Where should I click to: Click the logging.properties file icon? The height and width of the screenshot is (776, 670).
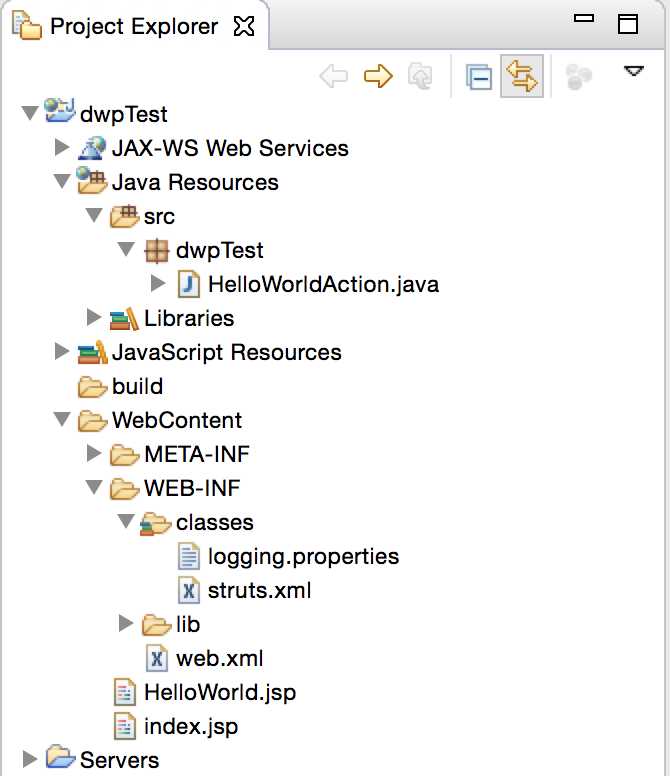[188, 556]
